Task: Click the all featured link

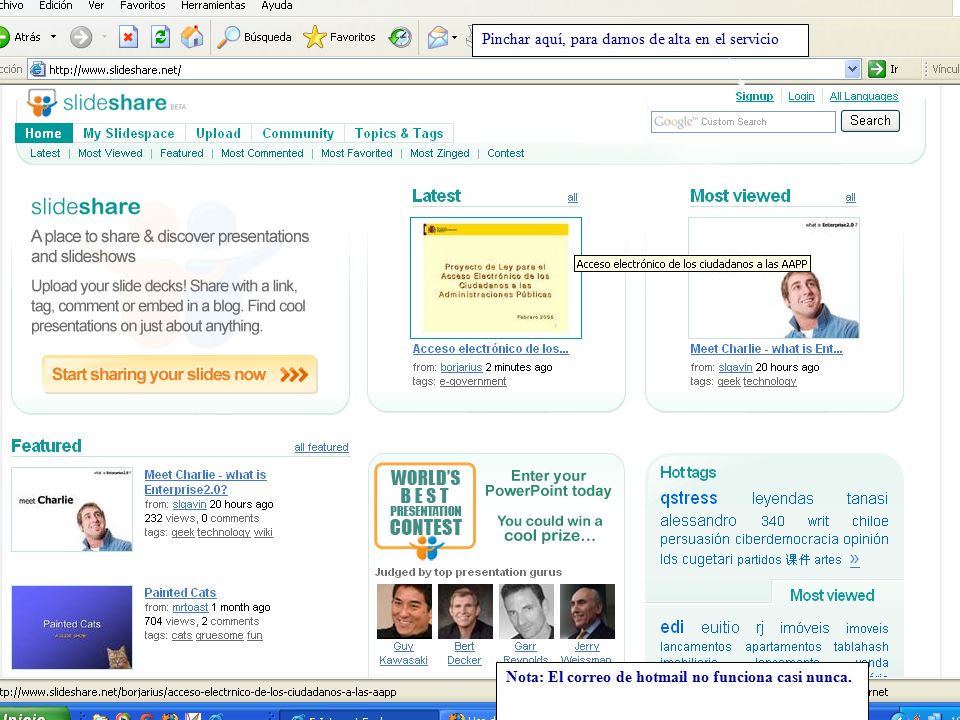Action: click(321, 448)
